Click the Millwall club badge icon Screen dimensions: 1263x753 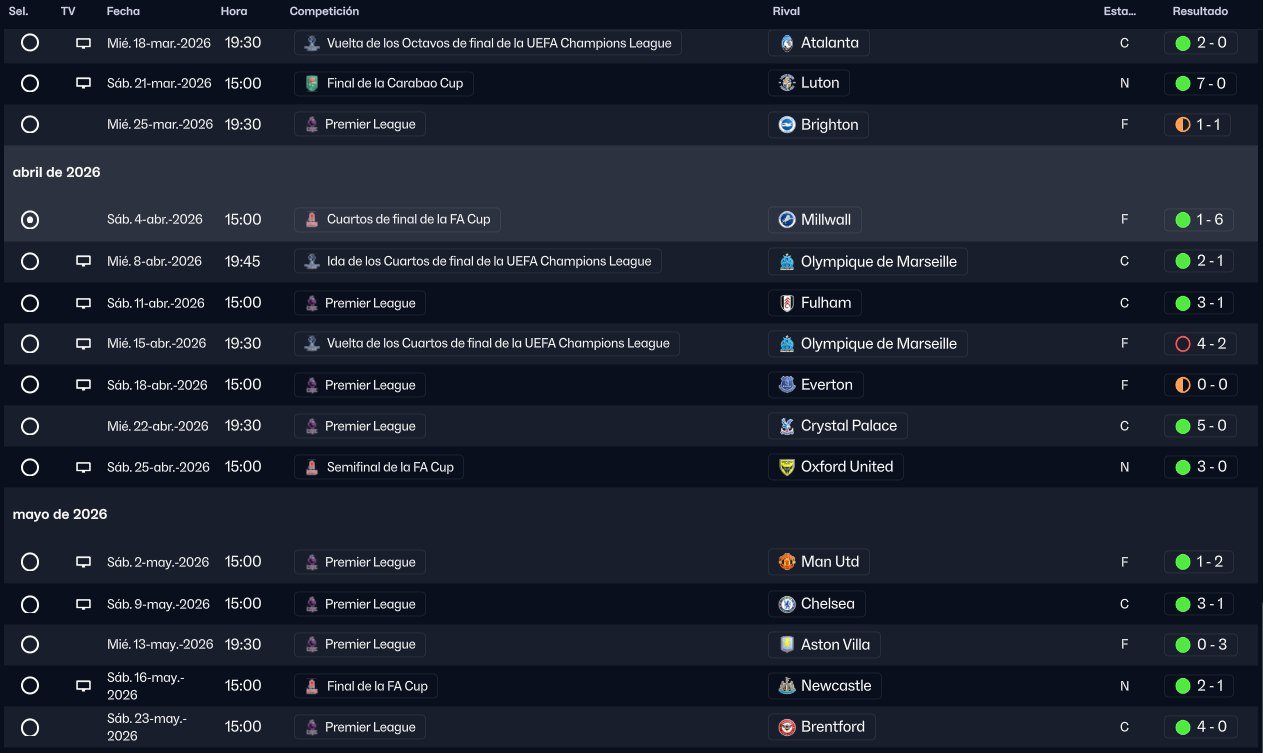tap(787, 220)
